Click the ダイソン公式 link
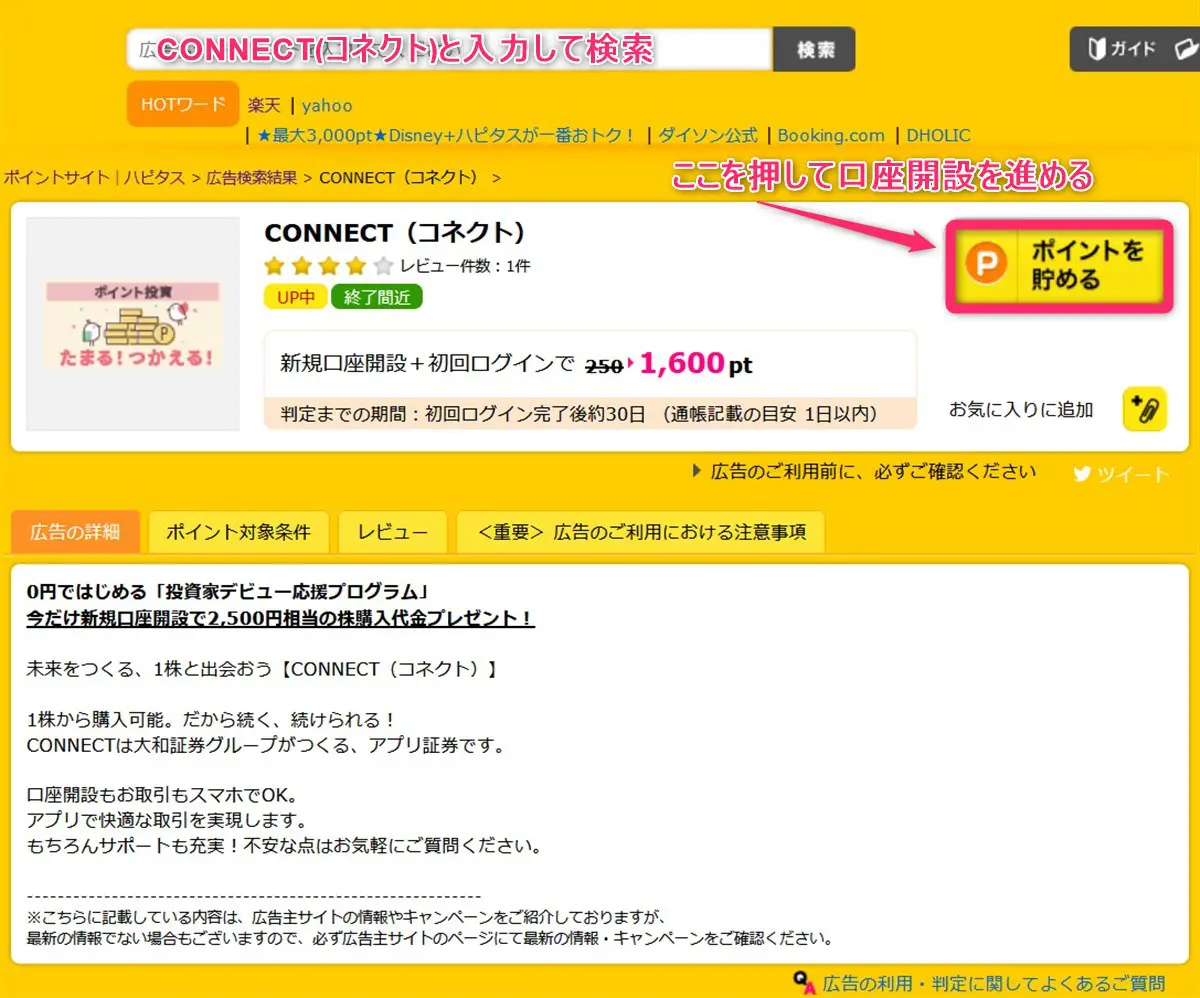This screenshot has height=998, width=1200. coord(707,135)
